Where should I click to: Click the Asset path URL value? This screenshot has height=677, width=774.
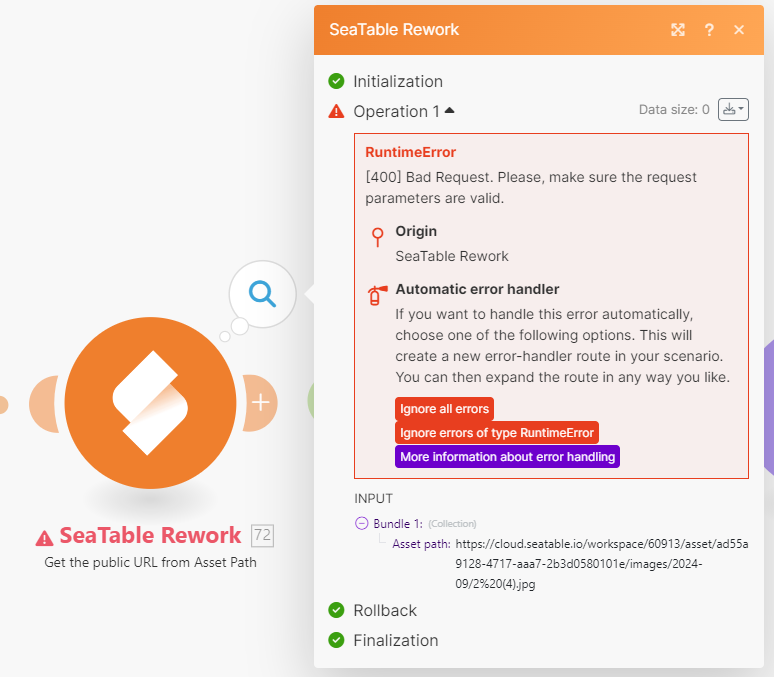[x=600, y=564]
